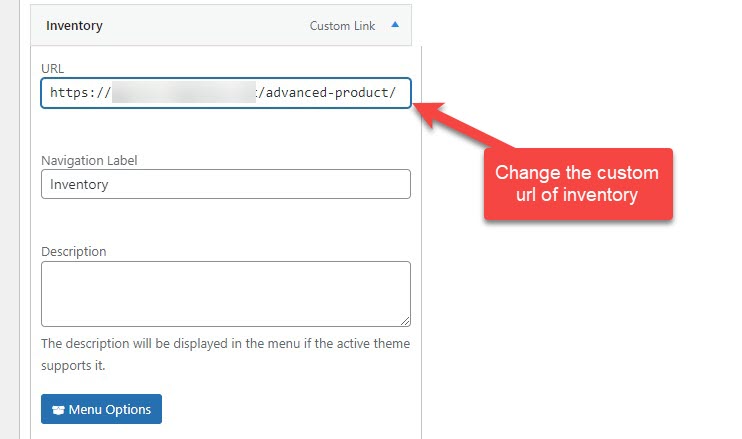Click into the Navigation Label field
Screen dimensions: 742x439
226,184
